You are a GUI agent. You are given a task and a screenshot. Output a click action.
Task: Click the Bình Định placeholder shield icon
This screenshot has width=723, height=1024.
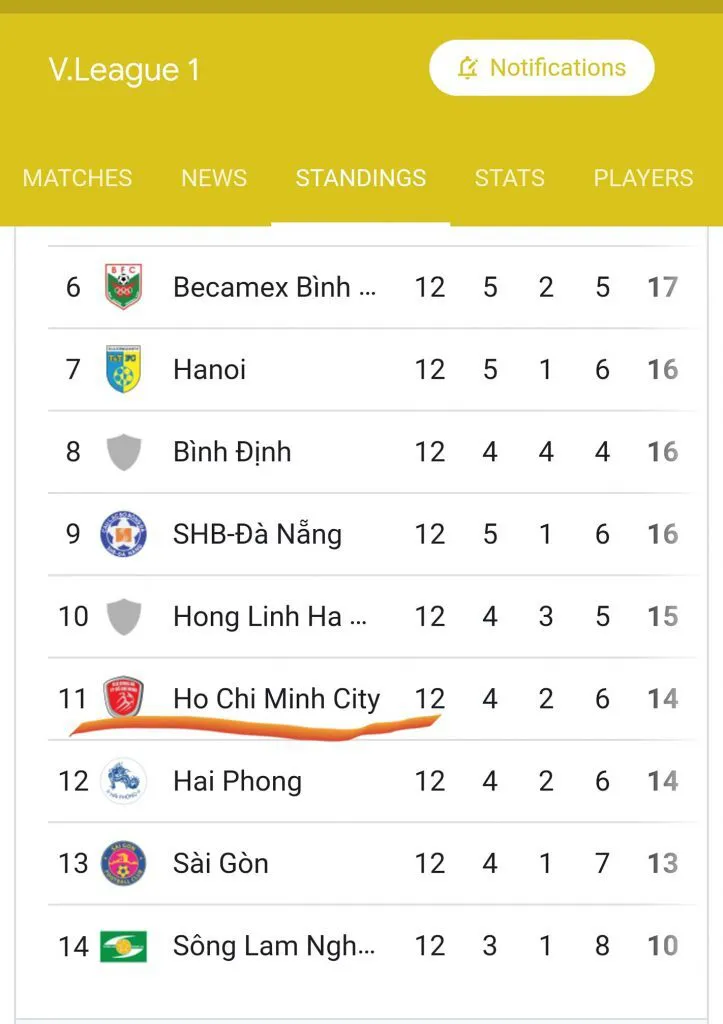[124, 452]
